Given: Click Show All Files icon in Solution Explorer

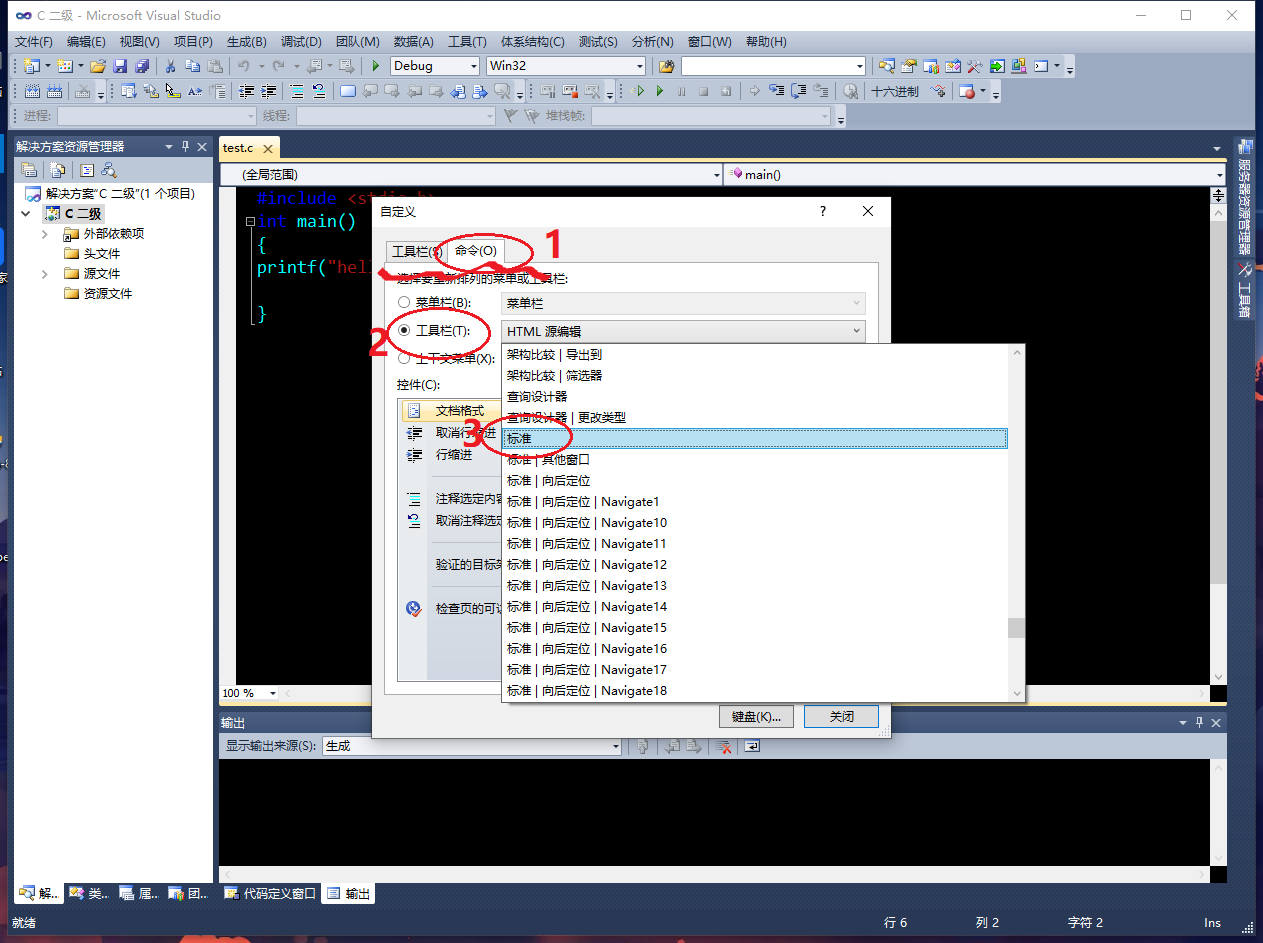Looking at the screenshot, I should (x=58, y=170).
